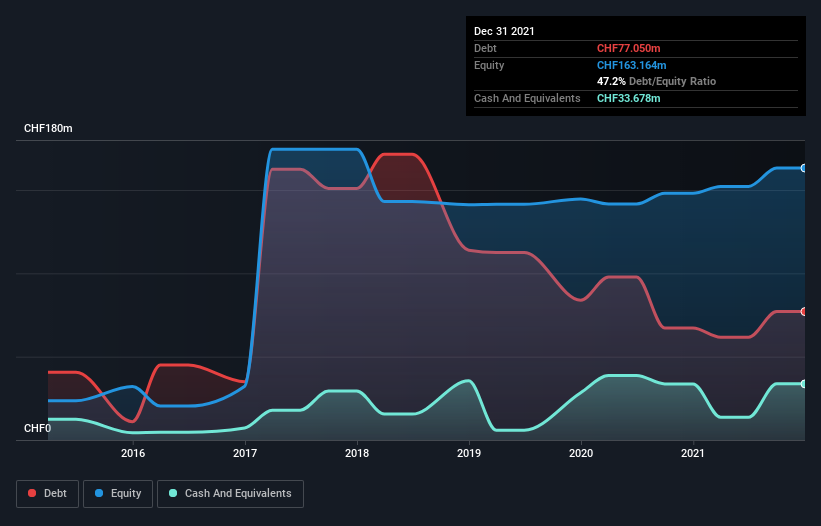Click the Dec 31 2021 tooltip date

click(x=504, y=31)
